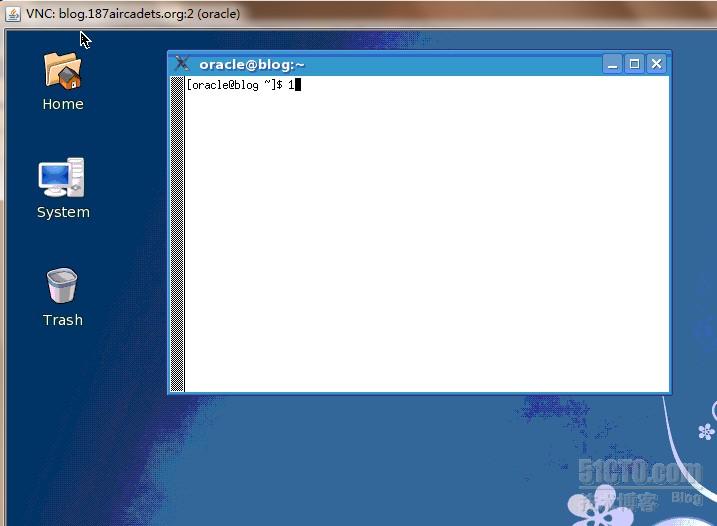Click the "System" label under the computer icon

(x=64, y=212)
